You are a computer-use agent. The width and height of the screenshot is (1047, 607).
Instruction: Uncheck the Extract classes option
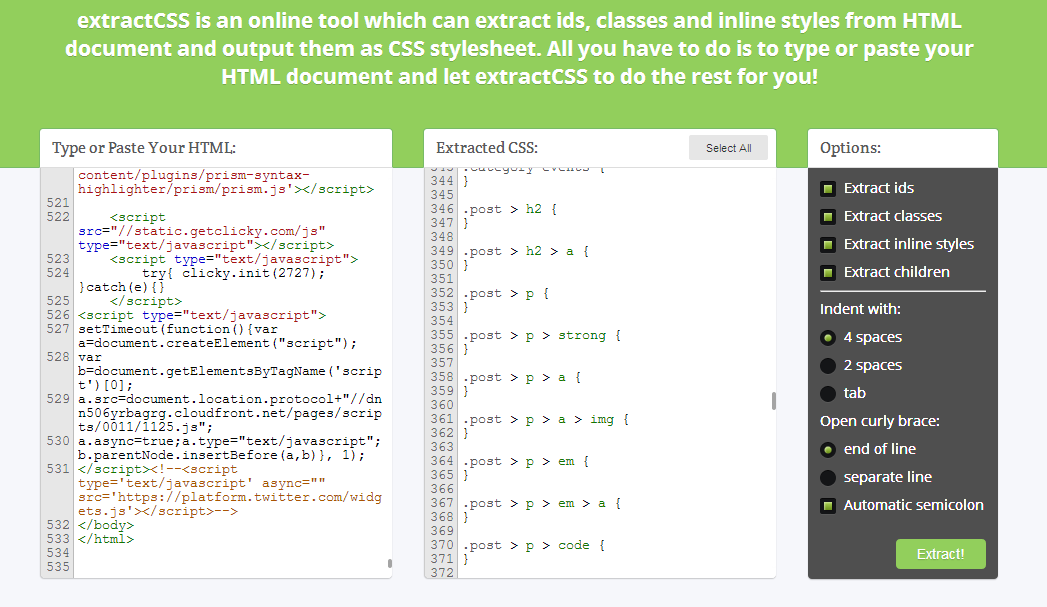click(x=828, y=216)
